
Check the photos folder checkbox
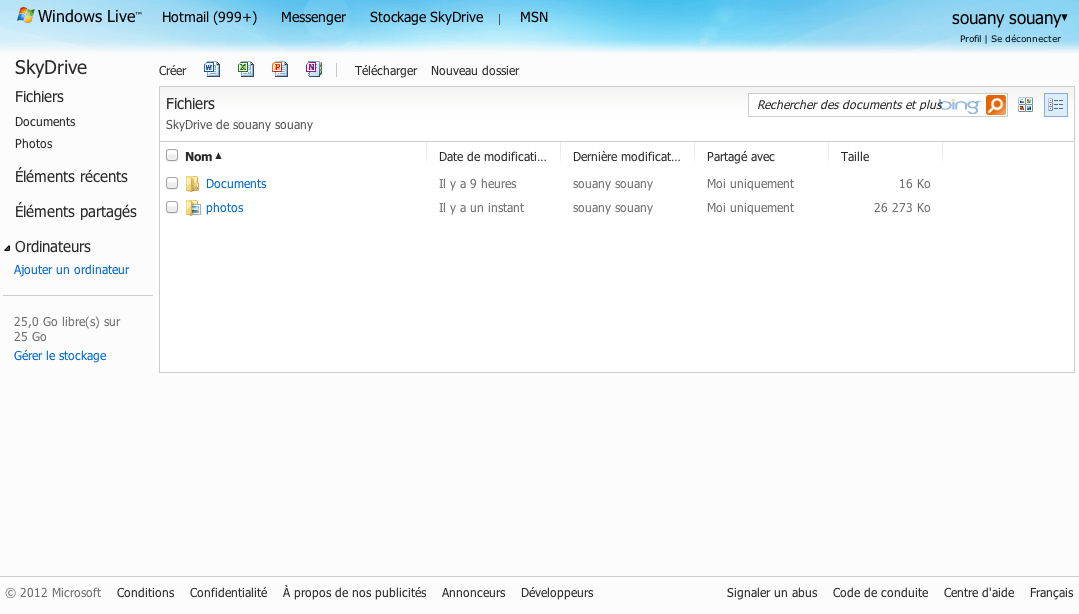(x=172, y=207)
